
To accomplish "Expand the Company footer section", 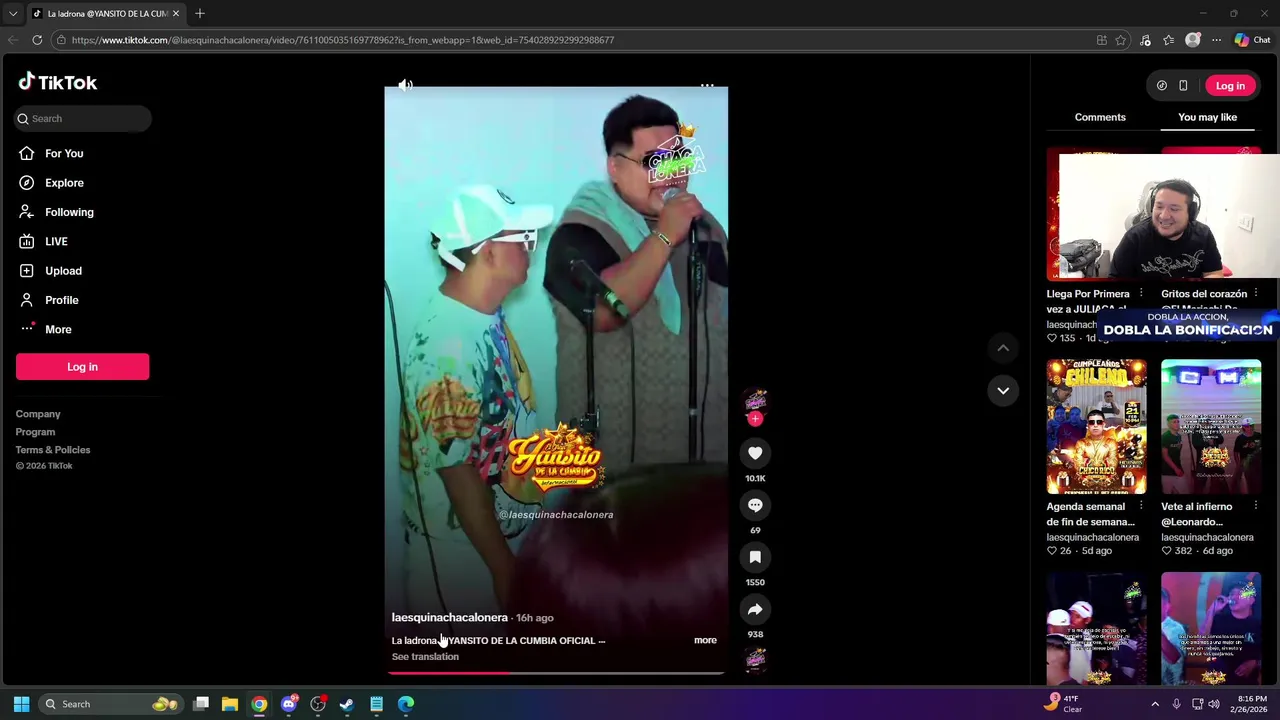I will 38,414.
